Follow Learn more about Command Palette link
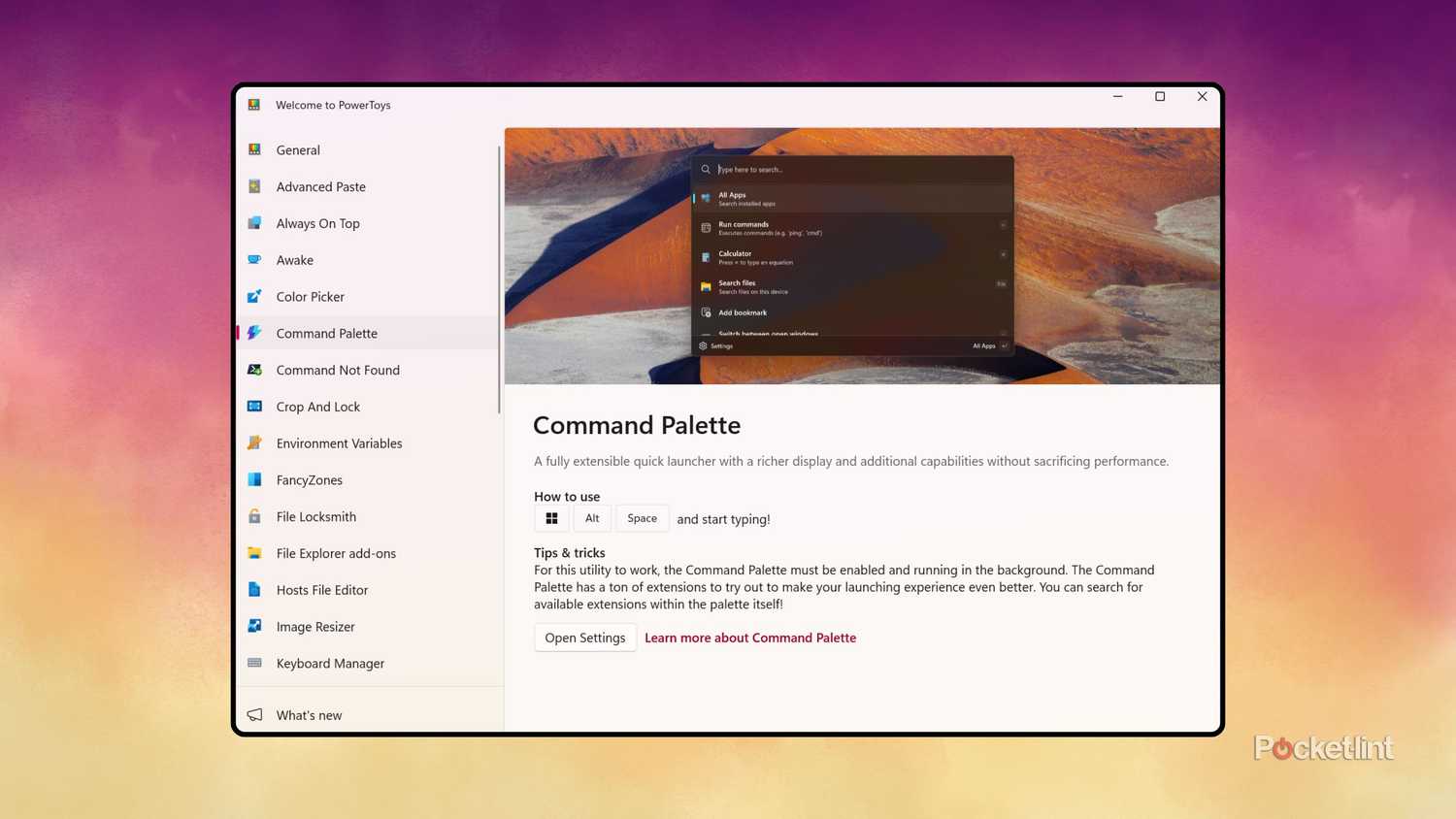Image resolution: width=1456 pixels, height=819 pixels. [x=750, y=638]
